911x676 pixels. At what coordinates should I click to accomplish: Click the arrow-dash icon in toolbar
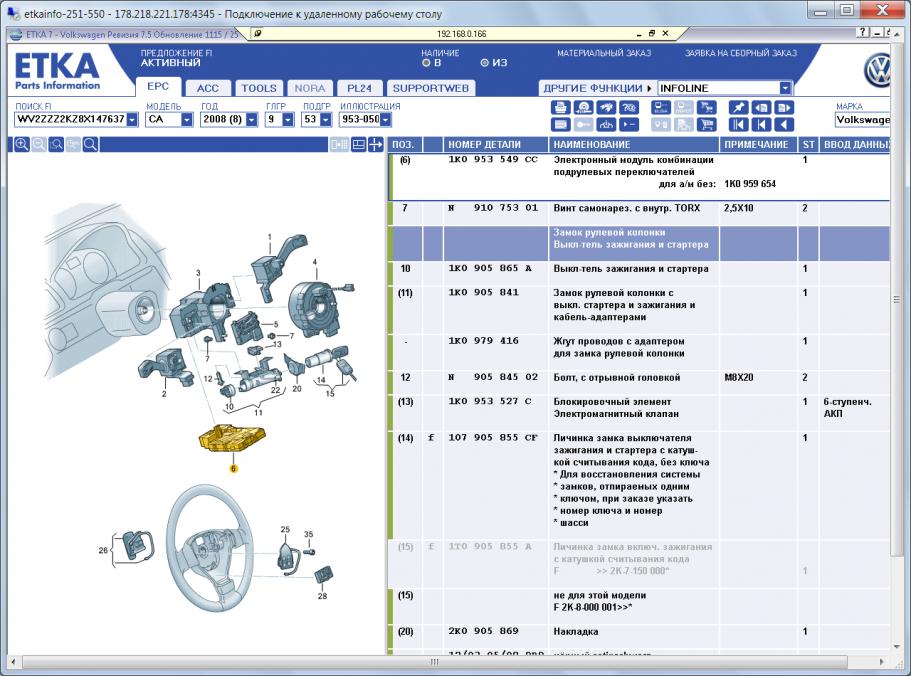tap(629, 124)
